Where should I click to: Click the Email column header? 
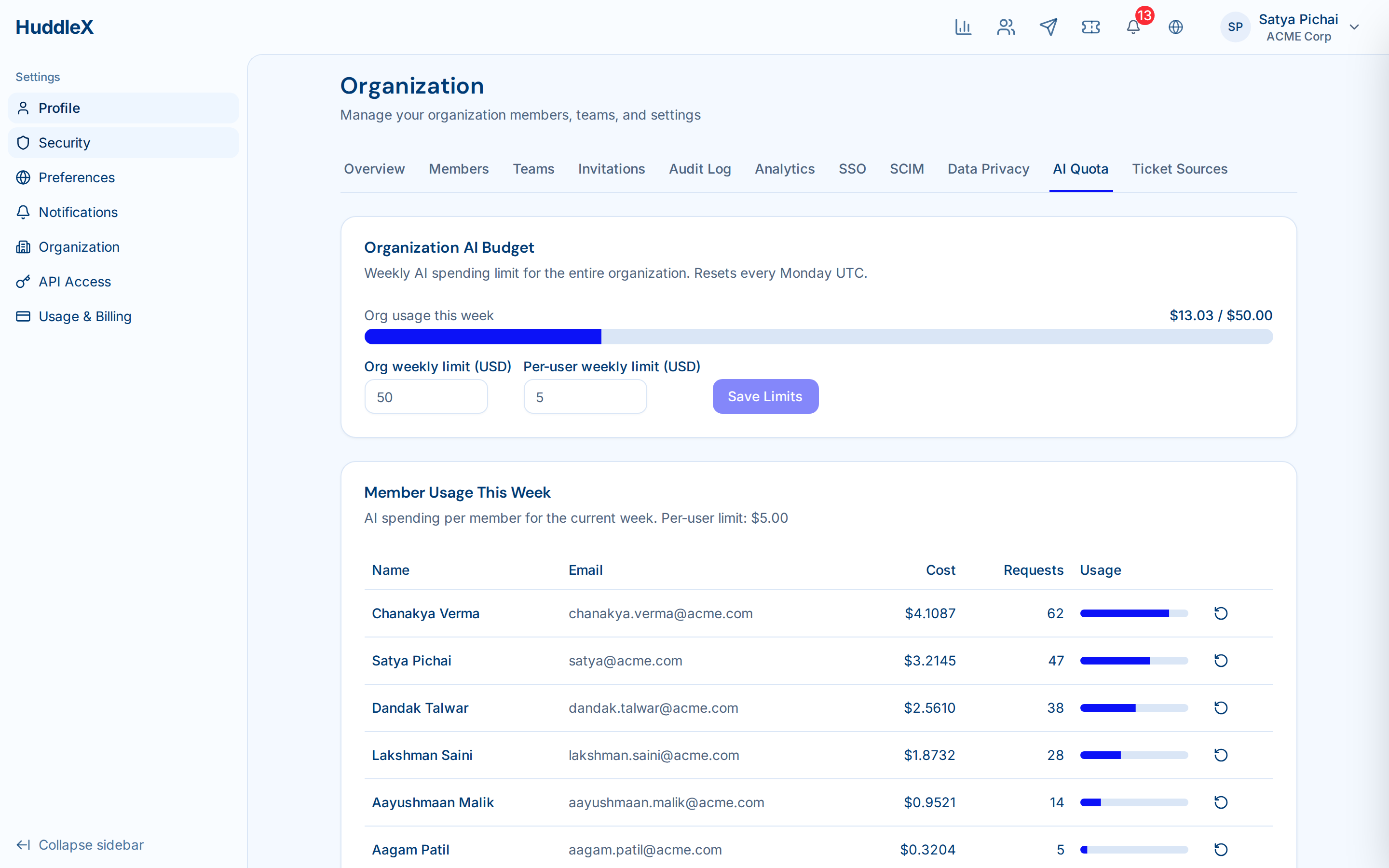586,570
